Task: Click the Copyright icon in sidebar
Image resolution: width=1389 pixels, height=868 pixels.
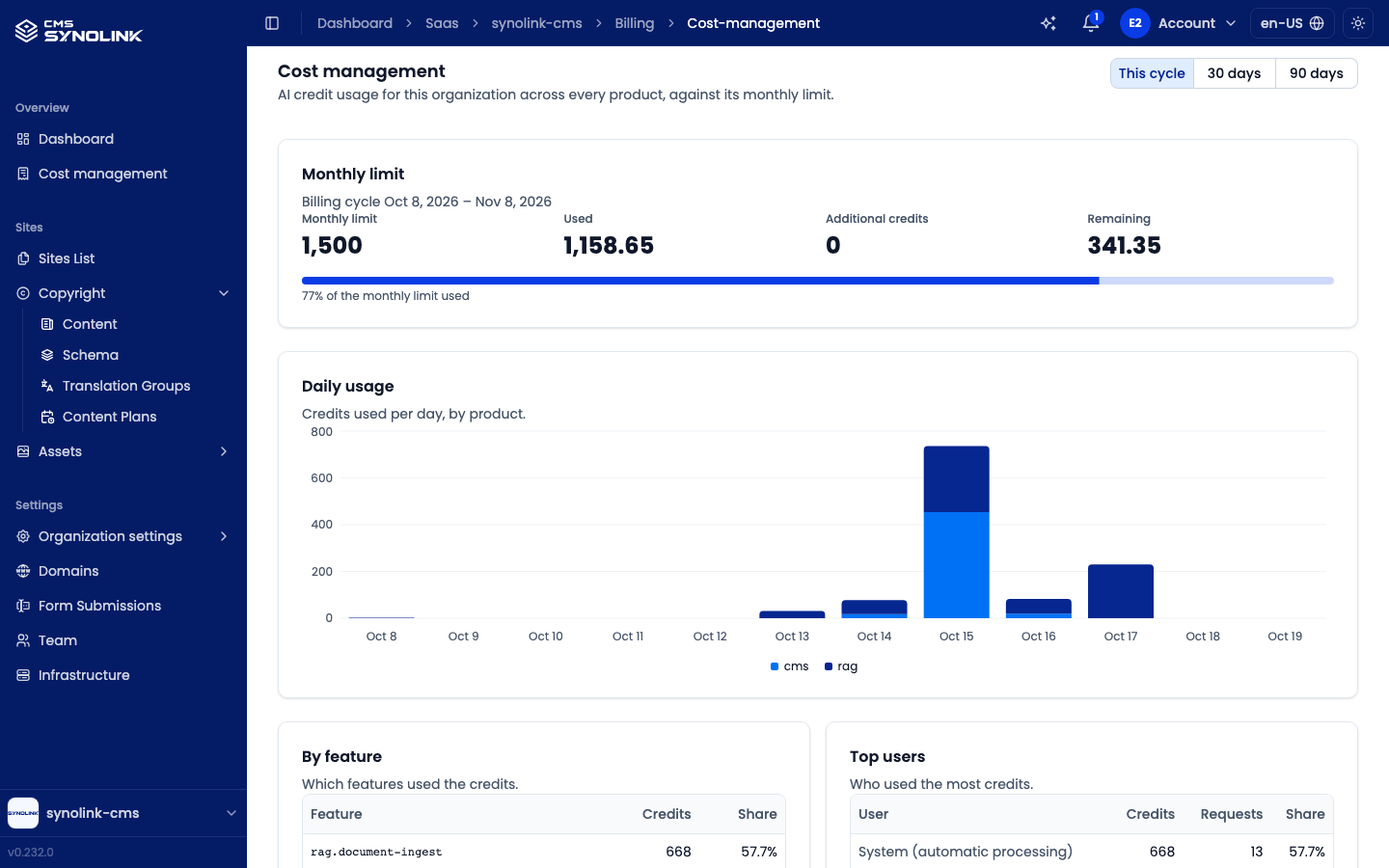Action: 23,293
